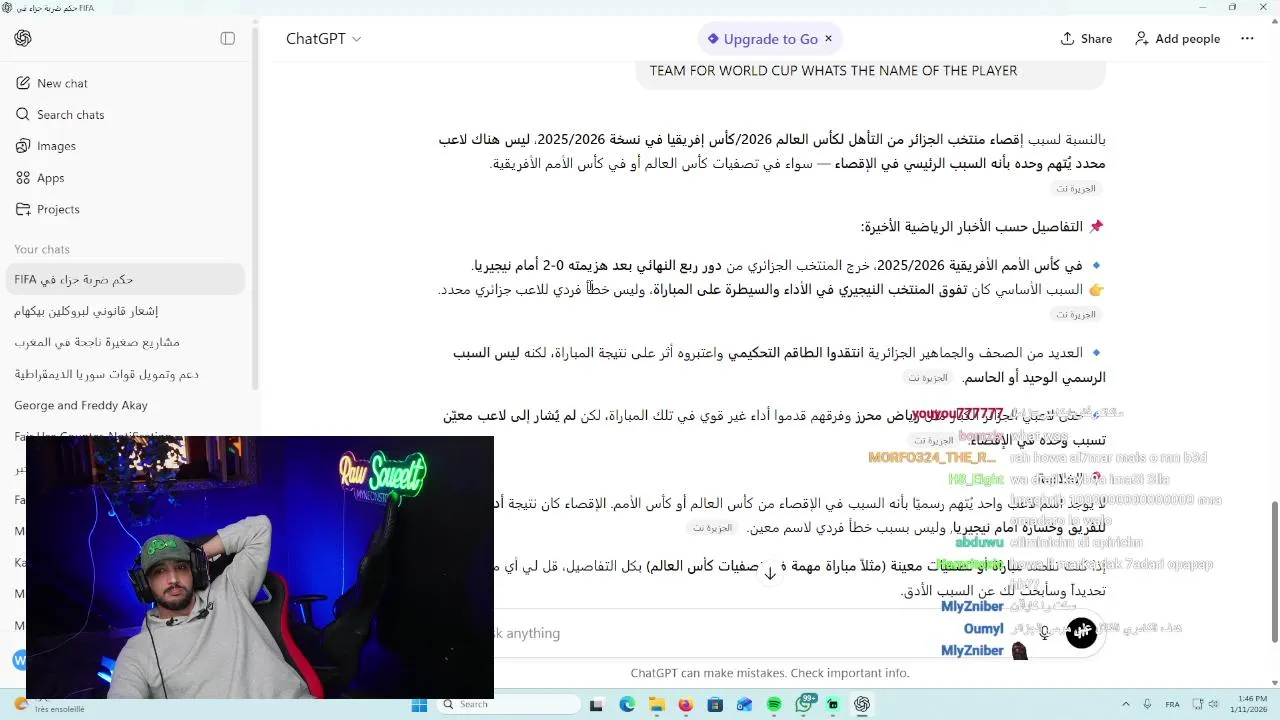Show hidden system tray icons
The height and width of the screenshot is (720, 1280).
pos(1126,705)
